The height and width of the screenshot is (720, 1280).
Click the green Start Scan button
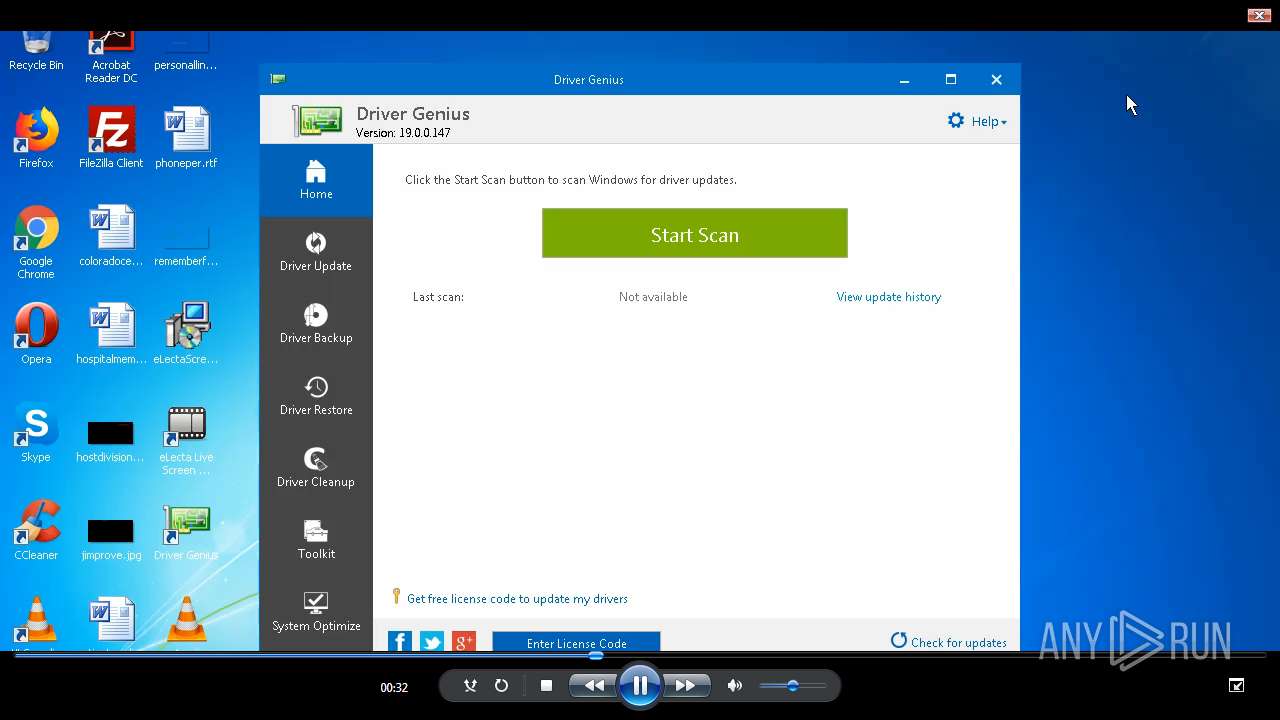pos(695,233)
